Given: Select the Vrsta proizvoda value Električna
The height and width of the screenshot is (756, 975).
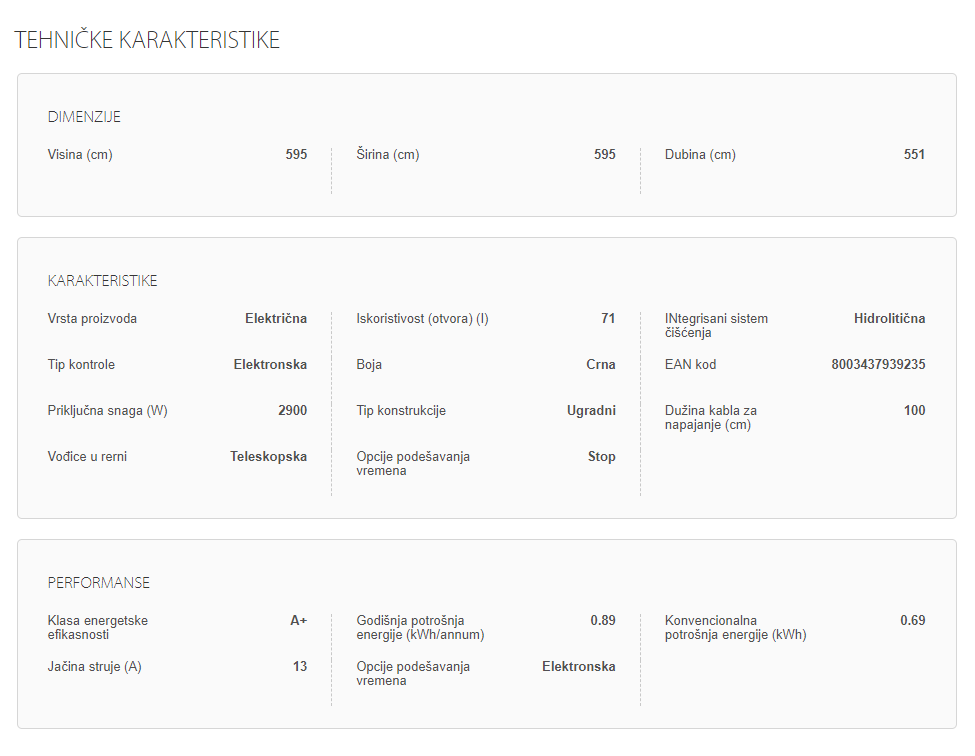Looking at the screenshot, I should click(276, 319).
